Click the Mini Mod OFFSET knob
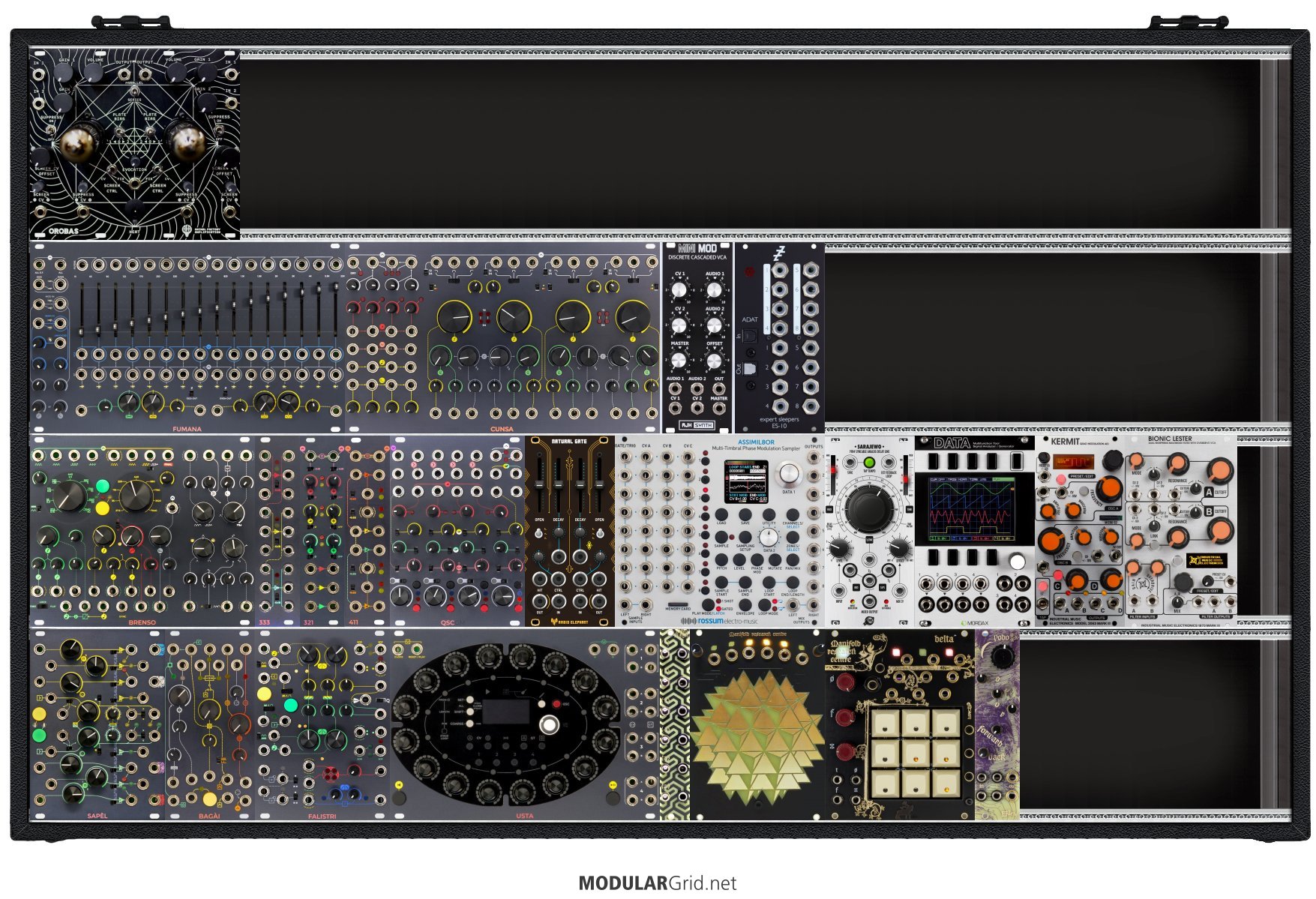Screen dimensions: 1316x899 click(x=715, y=361)
